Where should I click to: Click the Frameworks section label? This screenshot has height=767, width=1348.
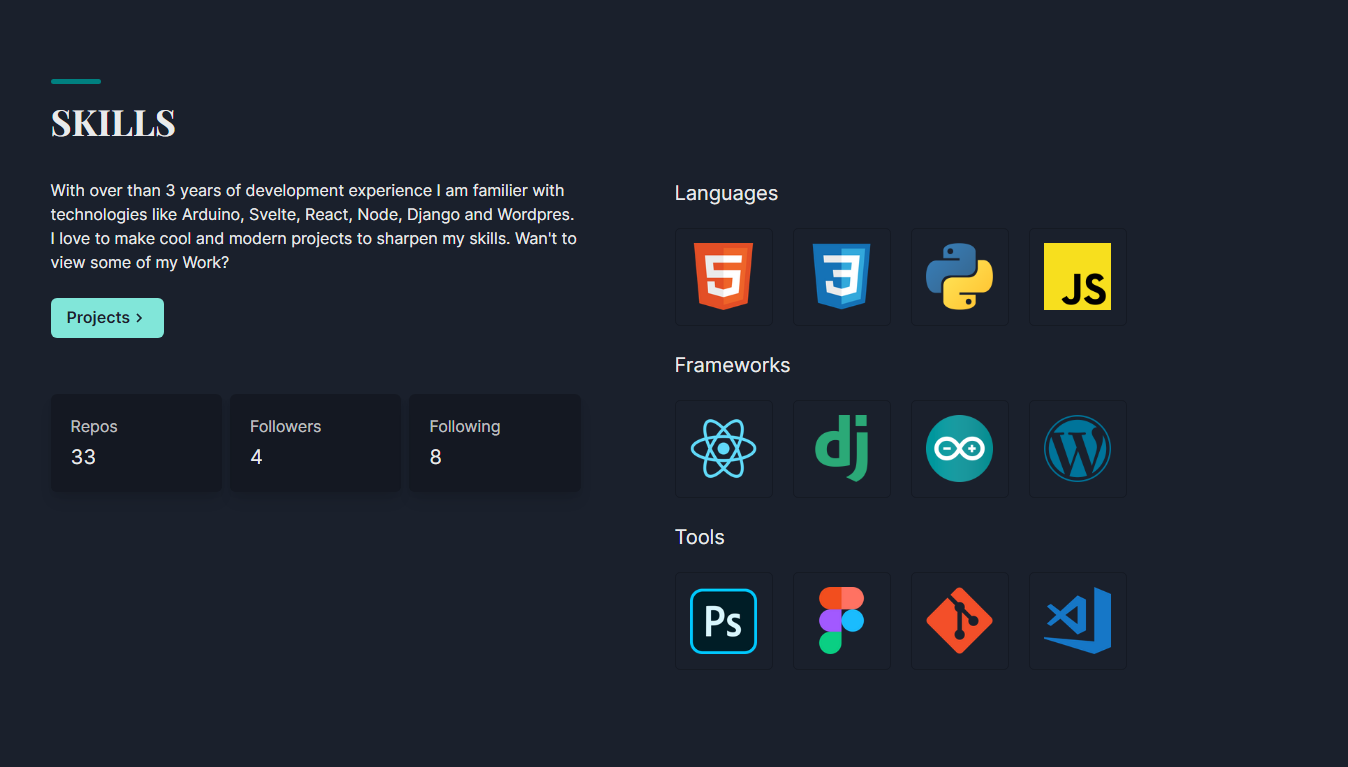[732, 365]
